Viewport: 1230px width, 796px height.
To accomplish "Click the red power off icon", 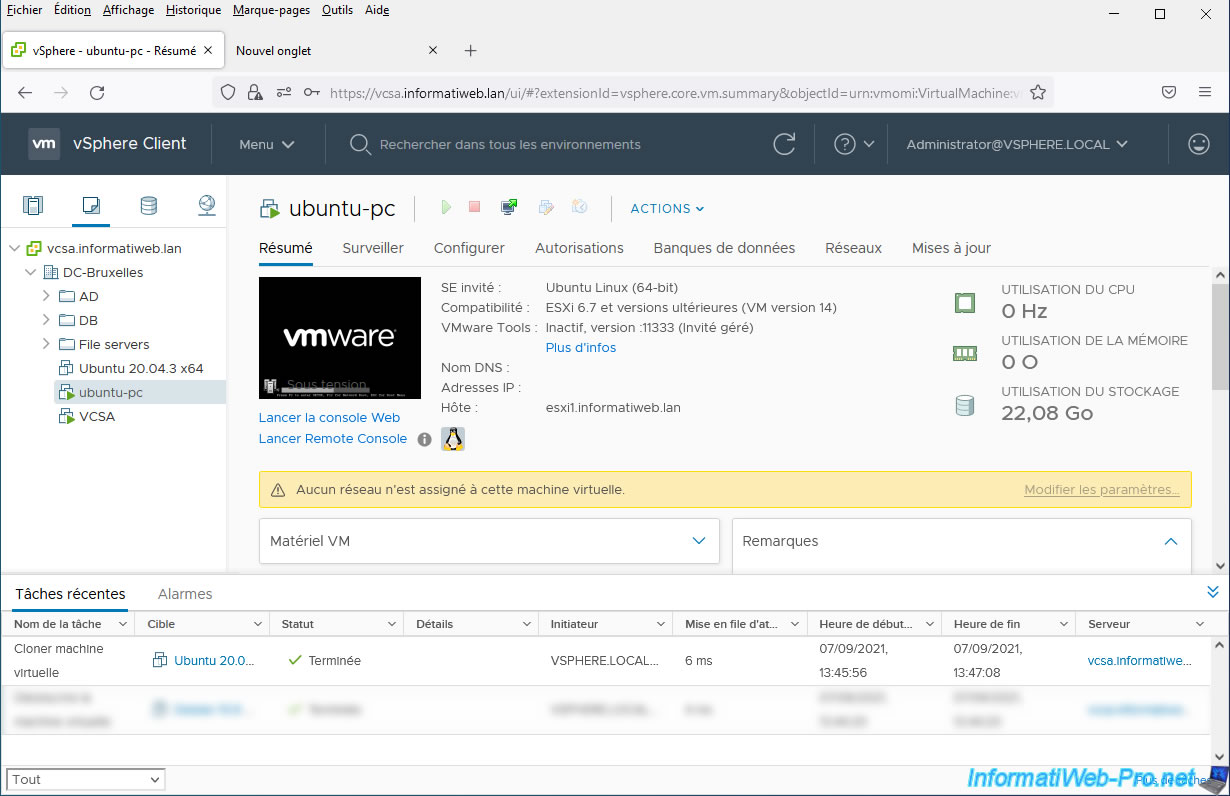I will click(475, 207).
